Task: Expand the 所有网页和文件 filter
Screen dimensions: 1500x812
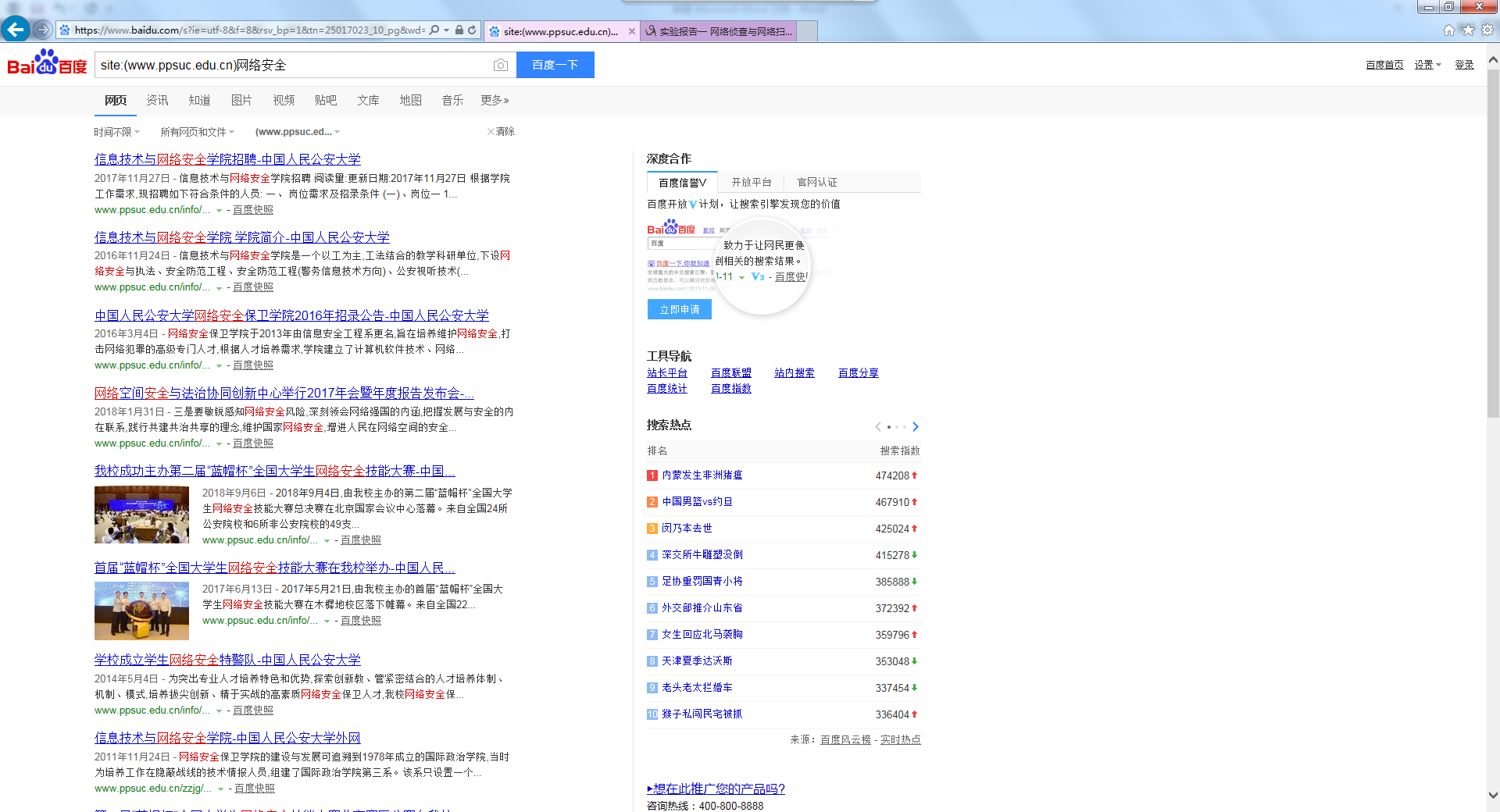Action: [197, 132]
